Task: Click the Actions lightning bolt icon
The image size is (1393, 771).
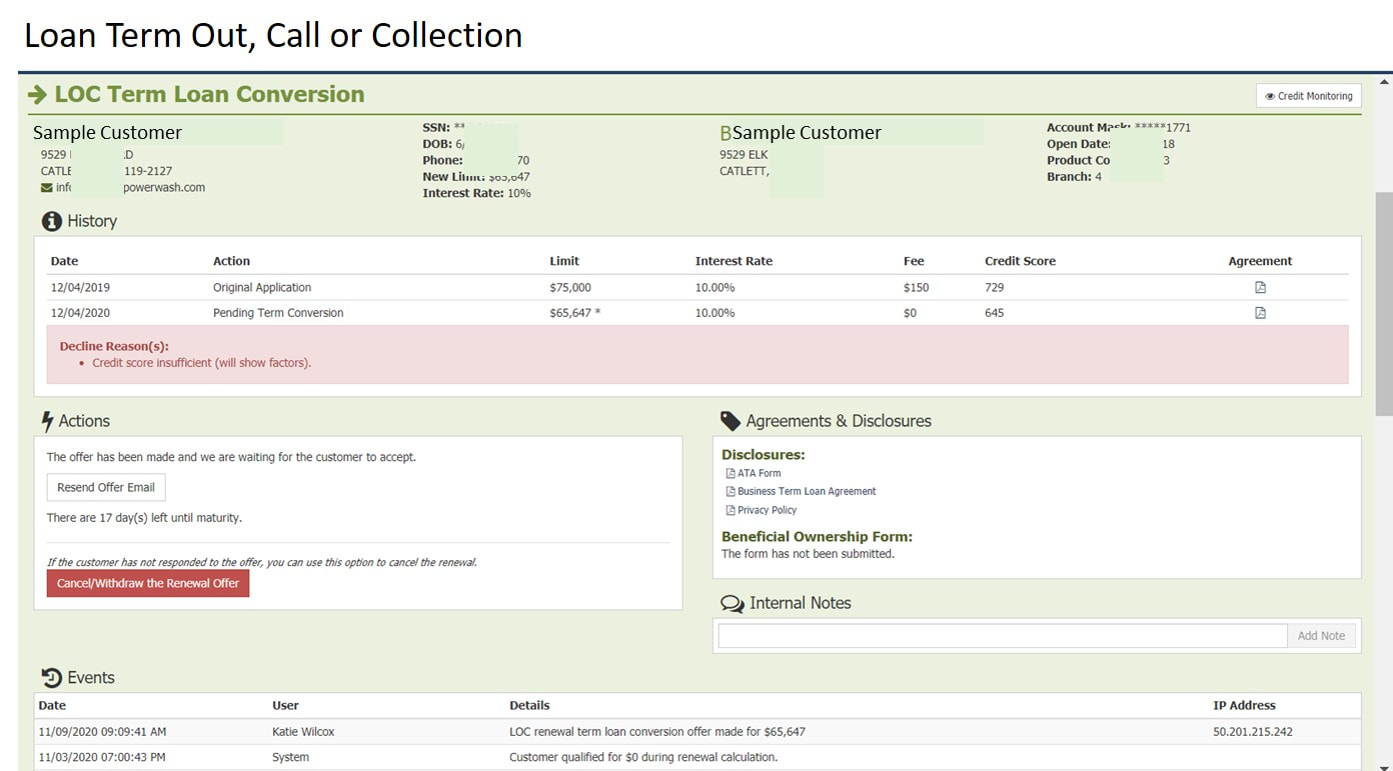Action: click(x=47, y=421)
